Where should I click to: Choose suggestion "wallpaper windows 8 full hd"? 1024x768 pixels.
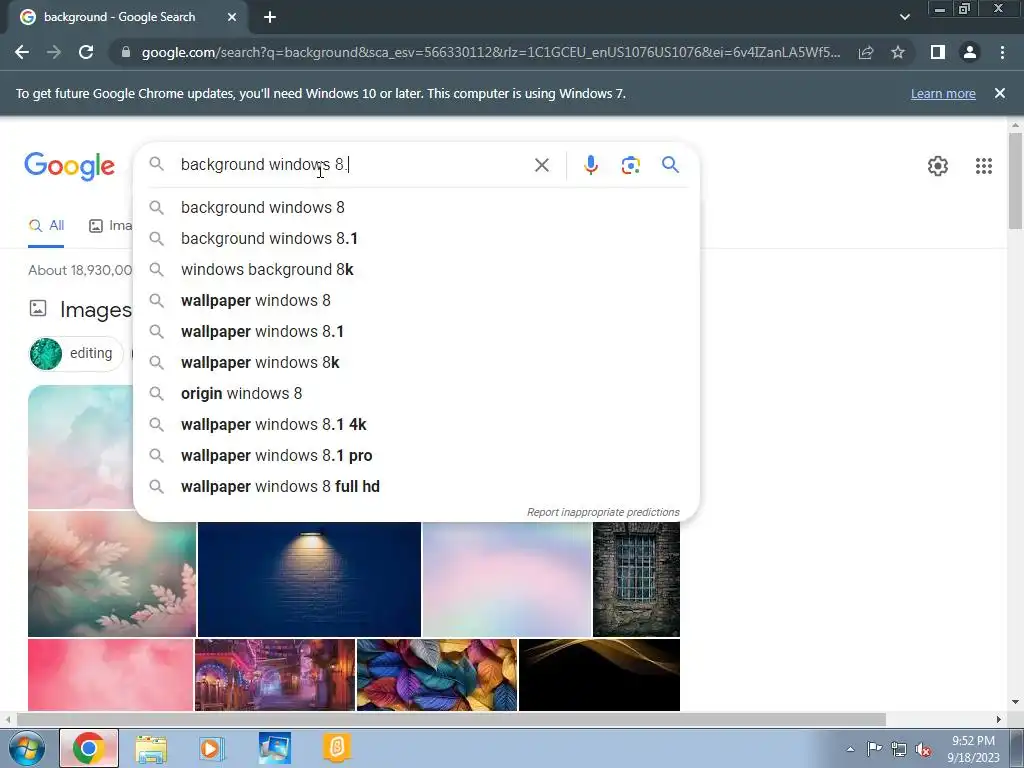tap(417, 487)
